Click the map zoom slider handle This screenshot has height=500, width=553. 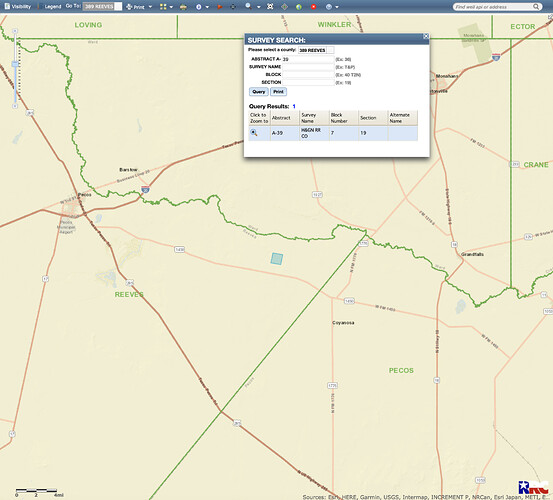point(15,64)
